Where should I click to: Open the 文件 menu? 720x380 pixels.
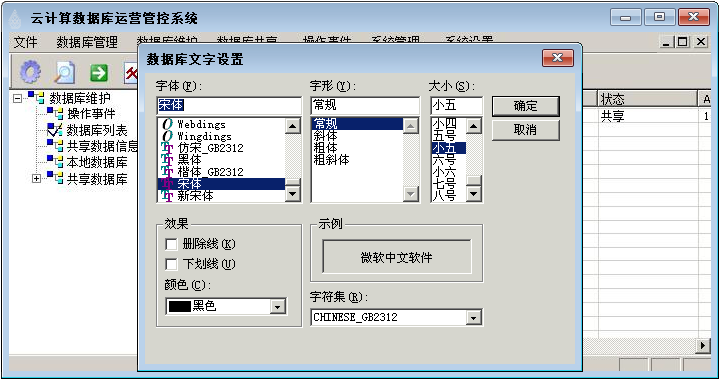coord(25,42)
